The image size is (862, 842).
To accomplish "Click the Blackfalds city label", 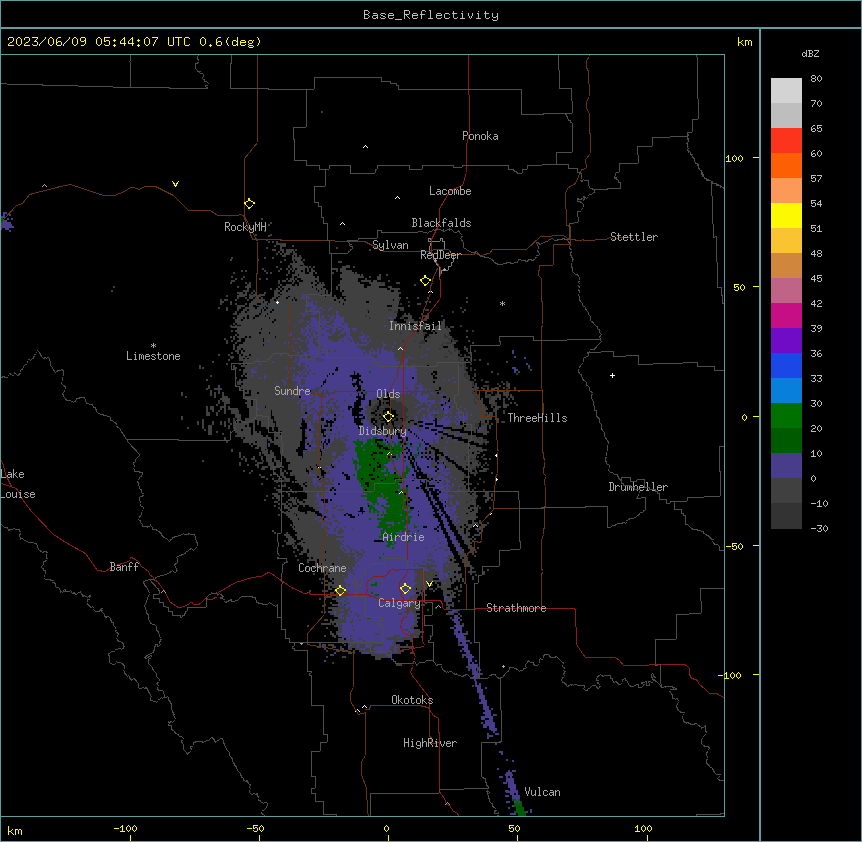I will 441,223.
